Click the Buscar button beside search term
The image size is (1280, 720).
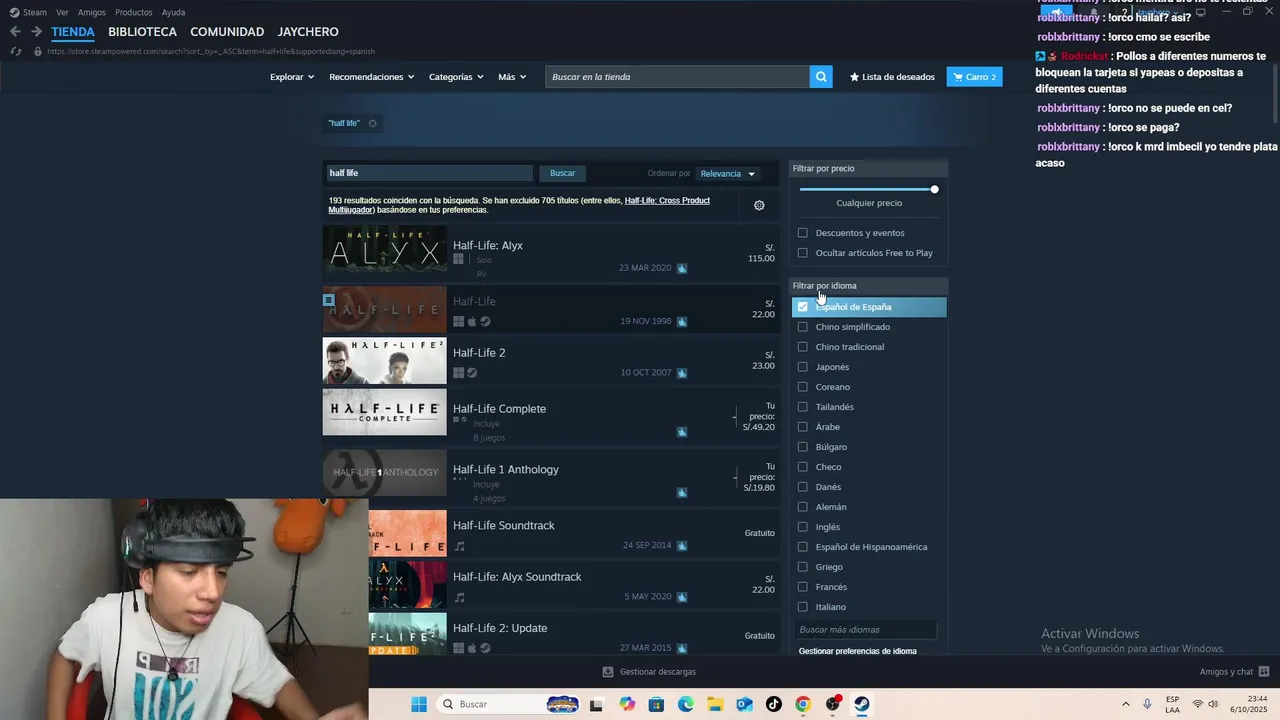[x=562, y=173]
